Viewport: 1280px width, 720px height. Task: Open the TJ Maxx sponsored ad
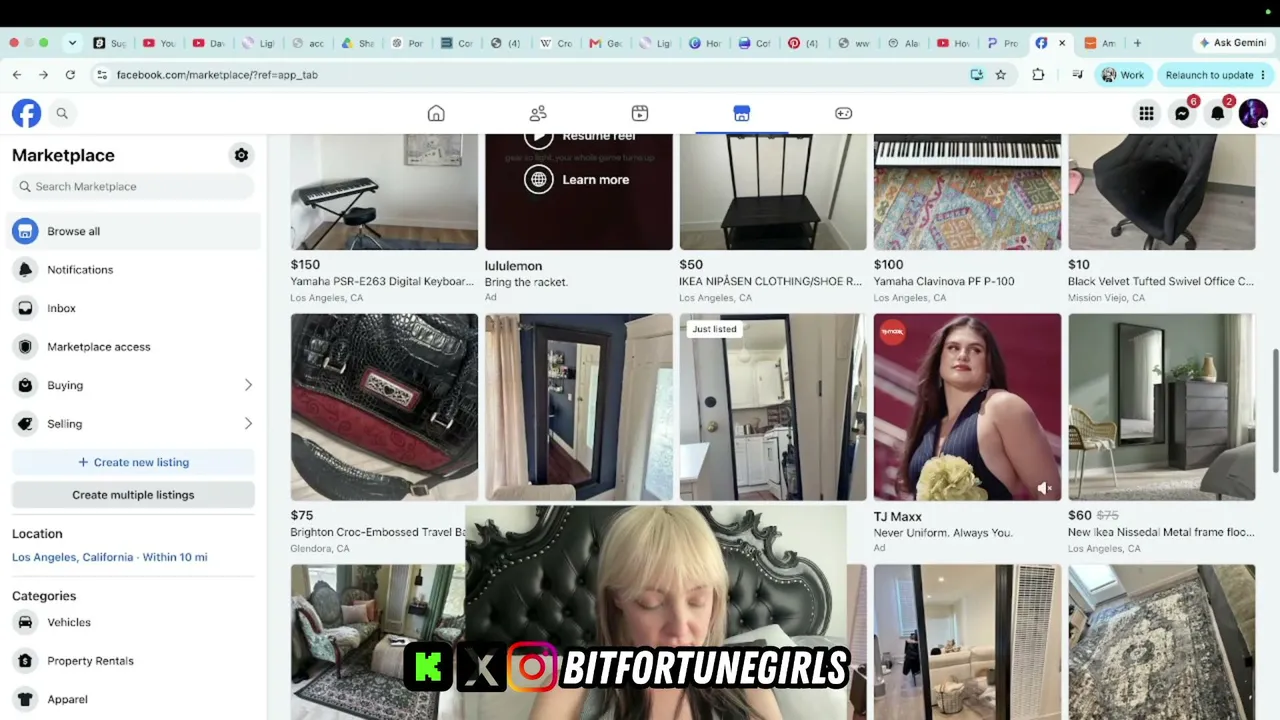pos(967,407)
